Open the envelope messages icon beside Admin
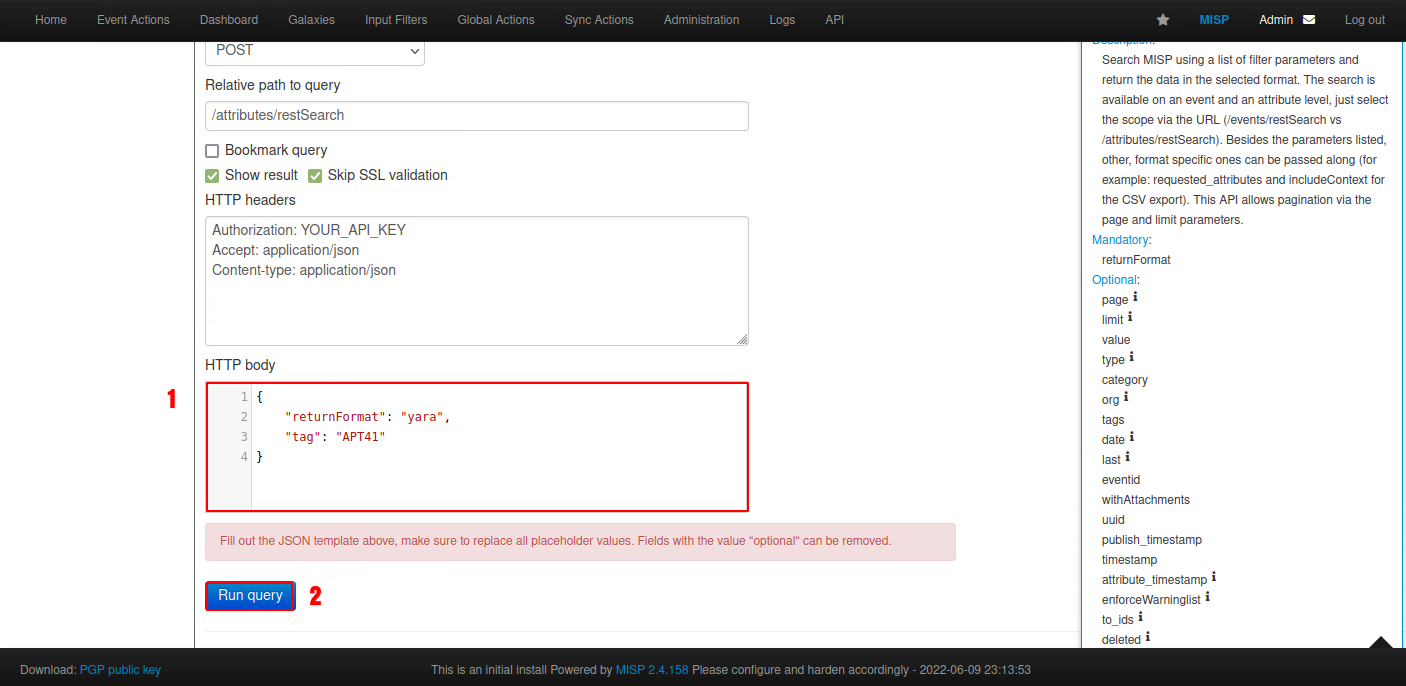1406x686 pixels. [x=1309, y=20]
